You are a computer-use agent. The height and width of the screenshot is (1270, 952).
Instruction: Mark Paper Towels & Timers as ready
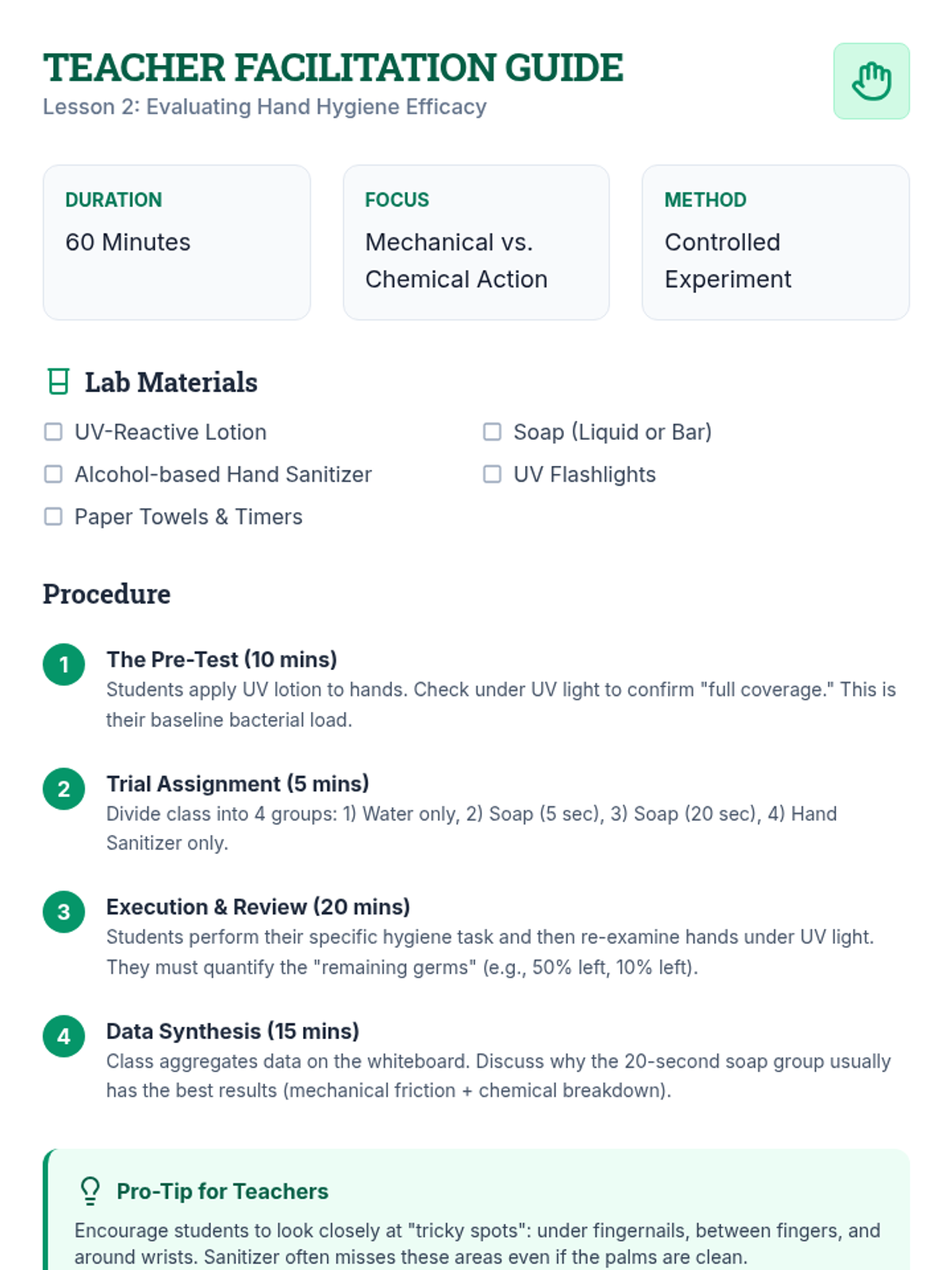53,517
